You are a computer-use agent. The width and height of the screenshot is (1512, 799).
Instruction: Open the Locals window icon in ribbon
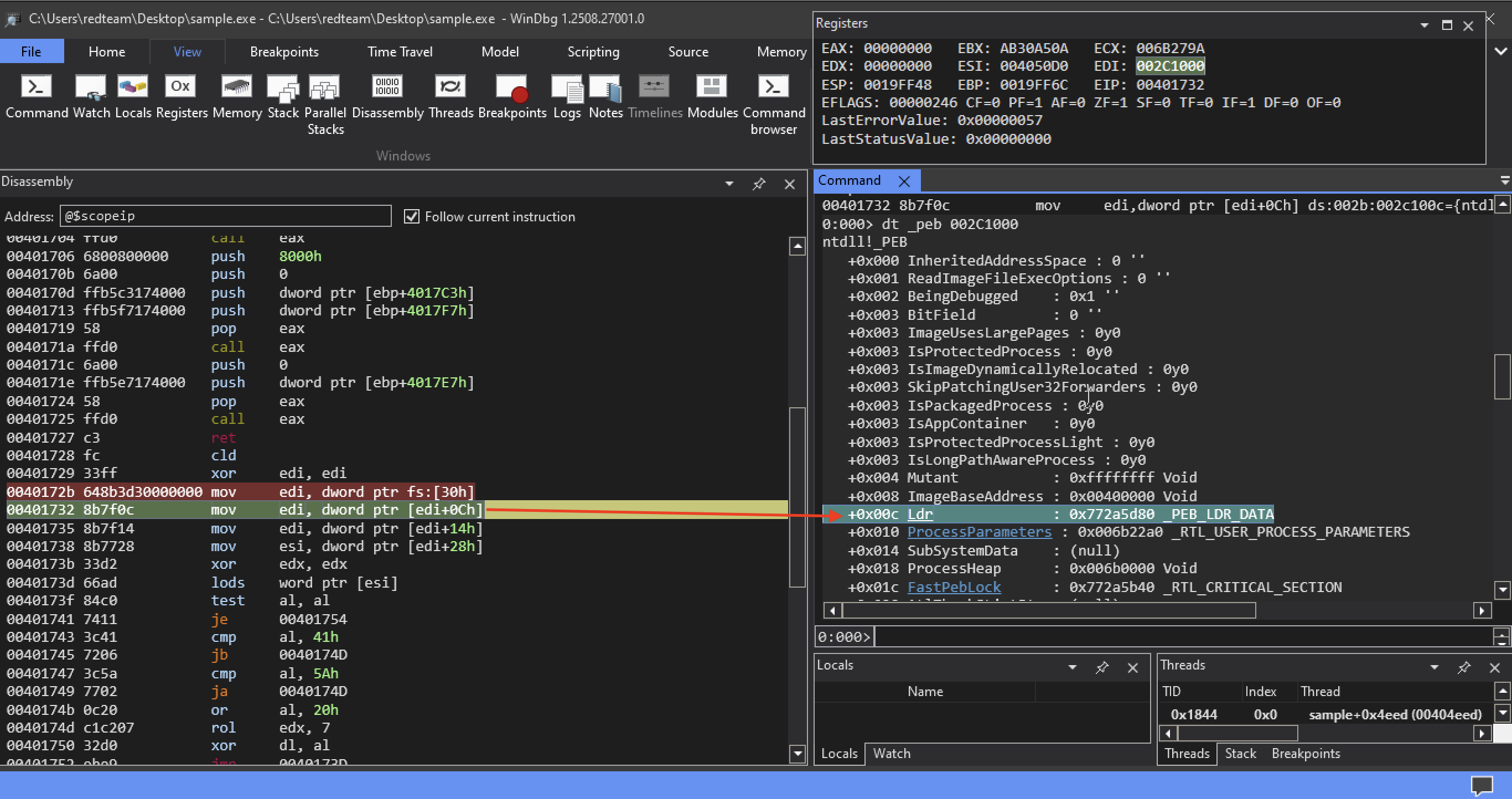pyautogui.click(x=133, y=96)
